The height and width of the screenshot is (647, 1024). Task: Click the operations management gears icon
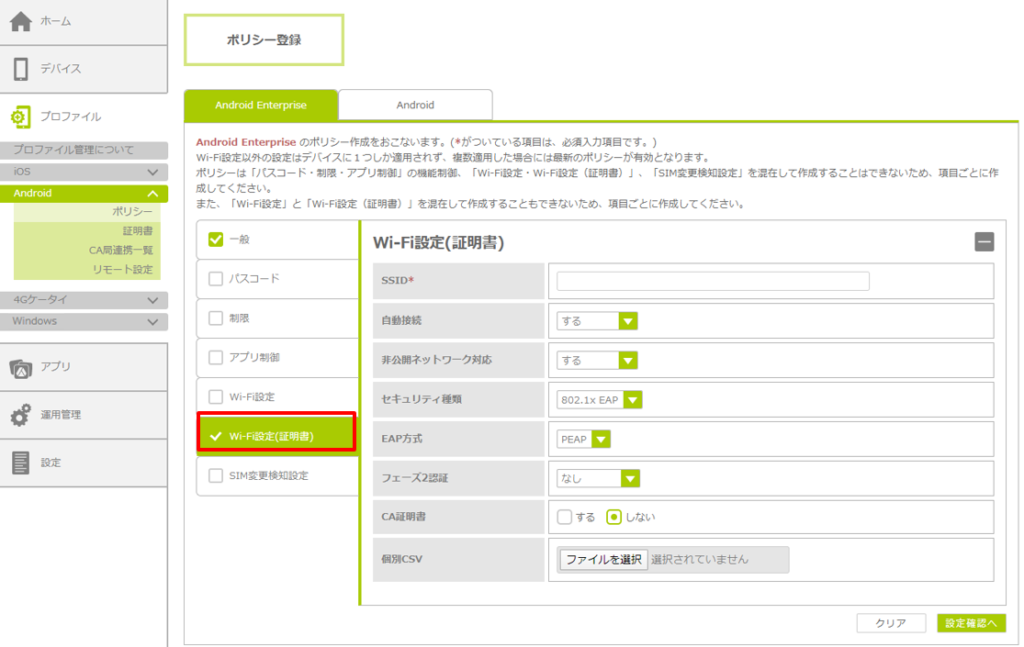pyautogui.click(x=21, y=415)
